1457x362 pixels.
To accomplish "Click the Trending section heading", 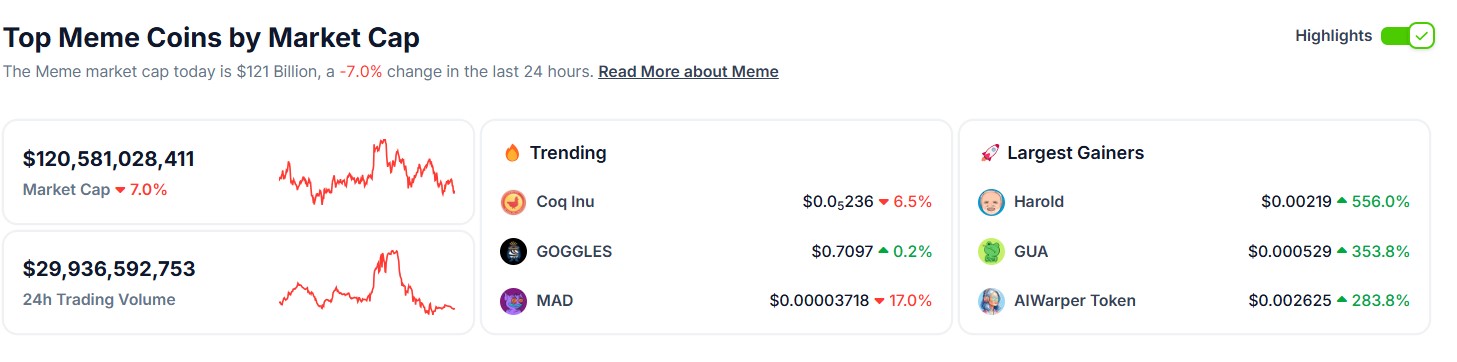I will [x=568, y=153].
